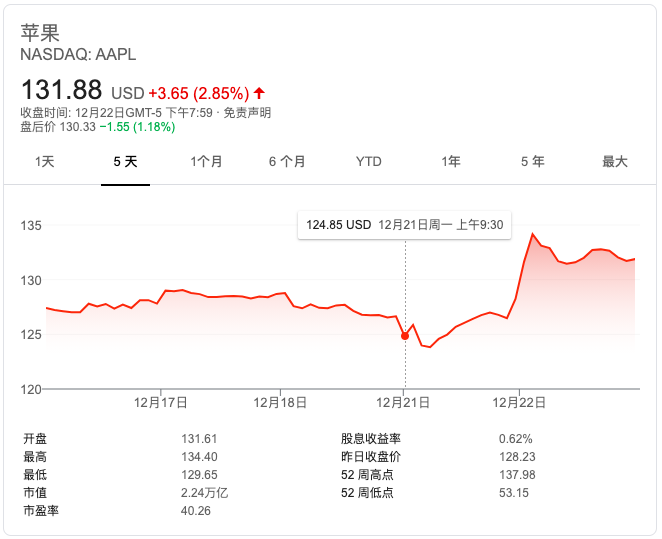
Task: Click the red up arrow price indicator
Action: point(260,93)
